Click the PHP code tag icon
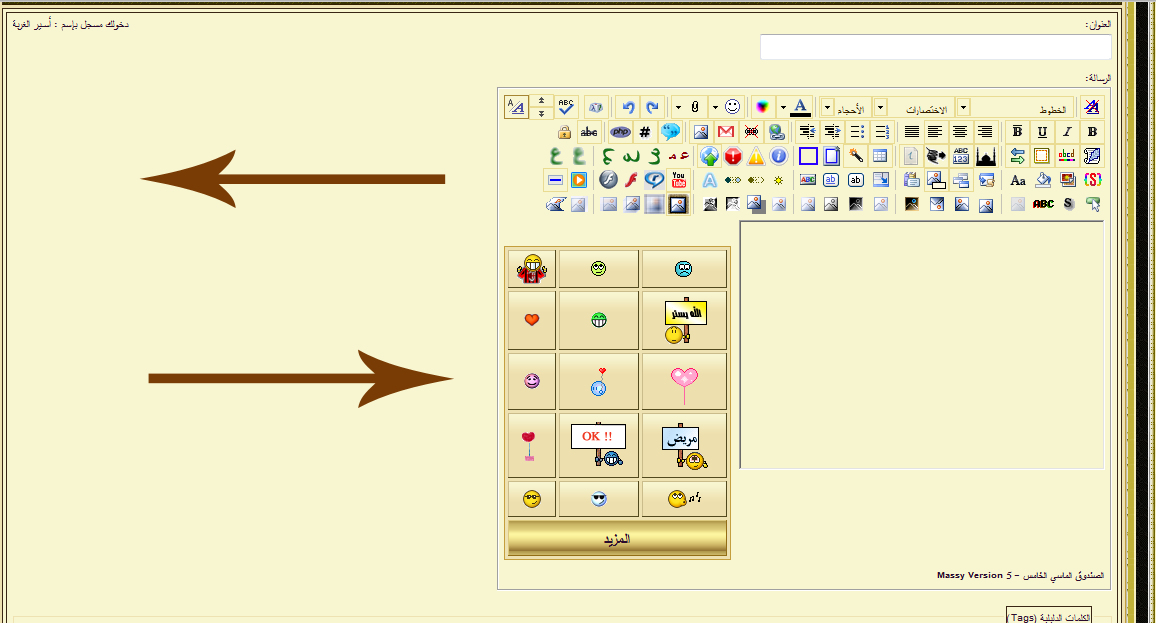Image resolution: width=1156 pixels, height=623 pixels. (620, 131)
